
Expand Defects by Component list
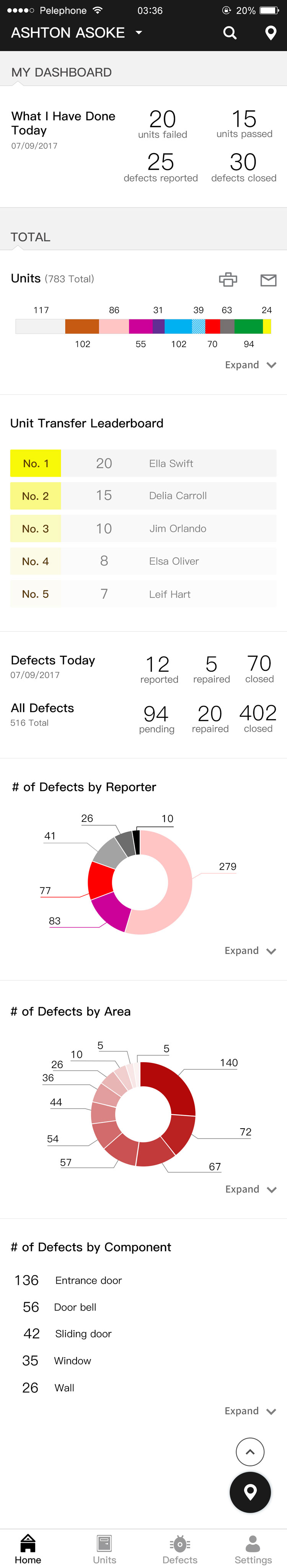pyautogui.click(x=250, y=1410)
